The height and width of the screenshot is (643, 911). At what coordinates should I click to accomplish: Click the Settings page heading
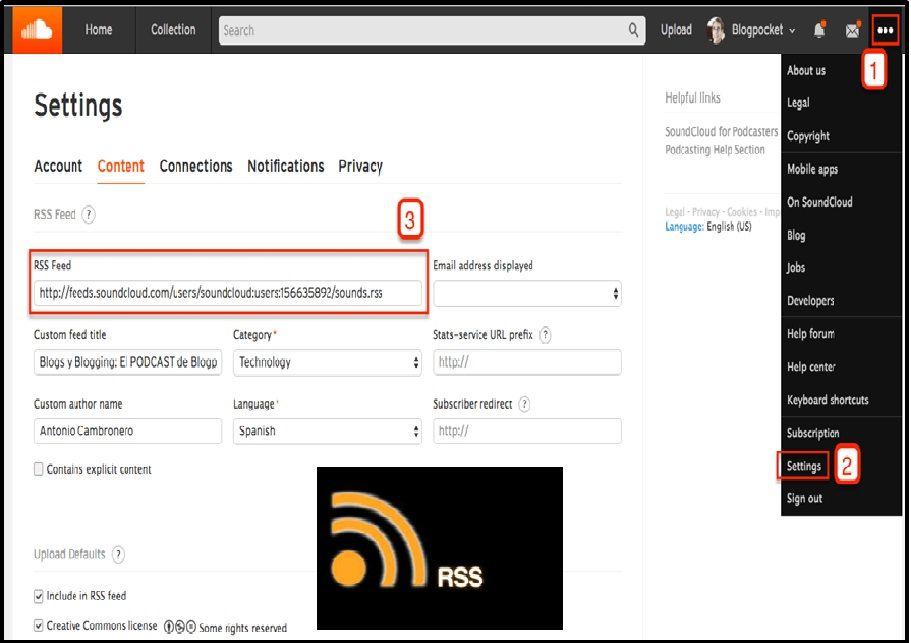[x=78, y=106]
